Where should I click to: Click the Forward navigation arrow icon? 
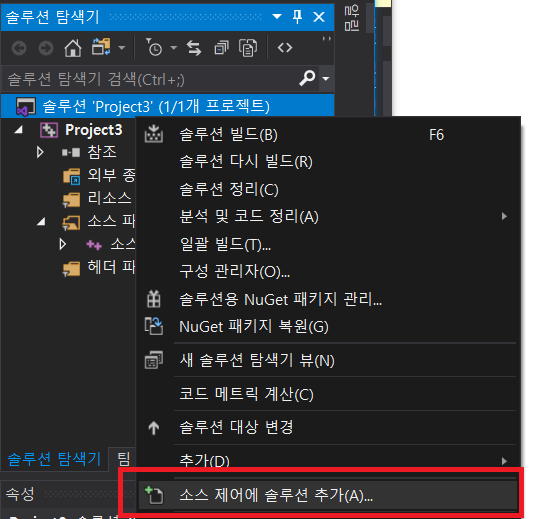(x=46, y=48)
